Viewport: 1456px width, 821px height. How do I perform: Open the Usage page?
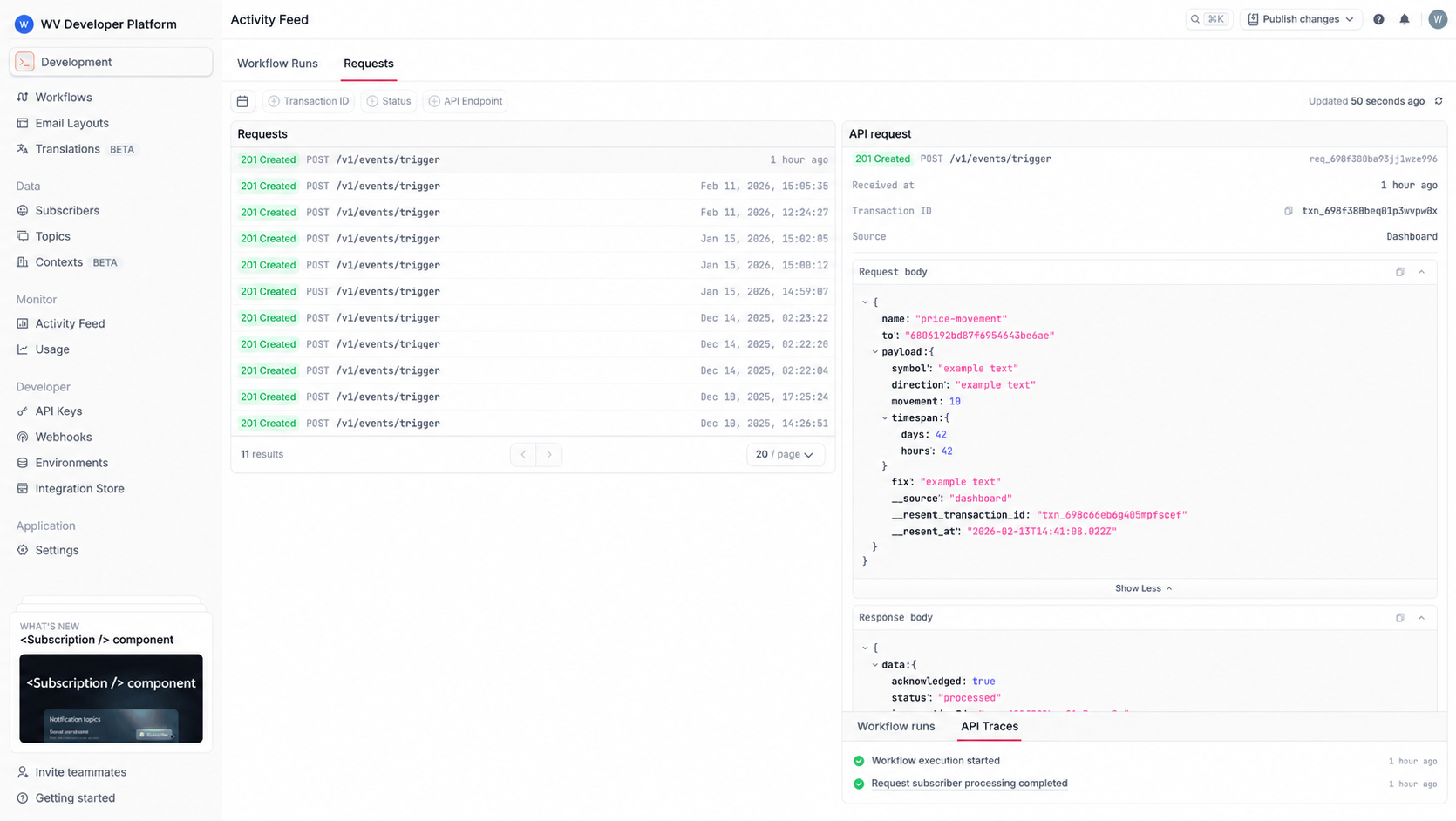point(52,349)
